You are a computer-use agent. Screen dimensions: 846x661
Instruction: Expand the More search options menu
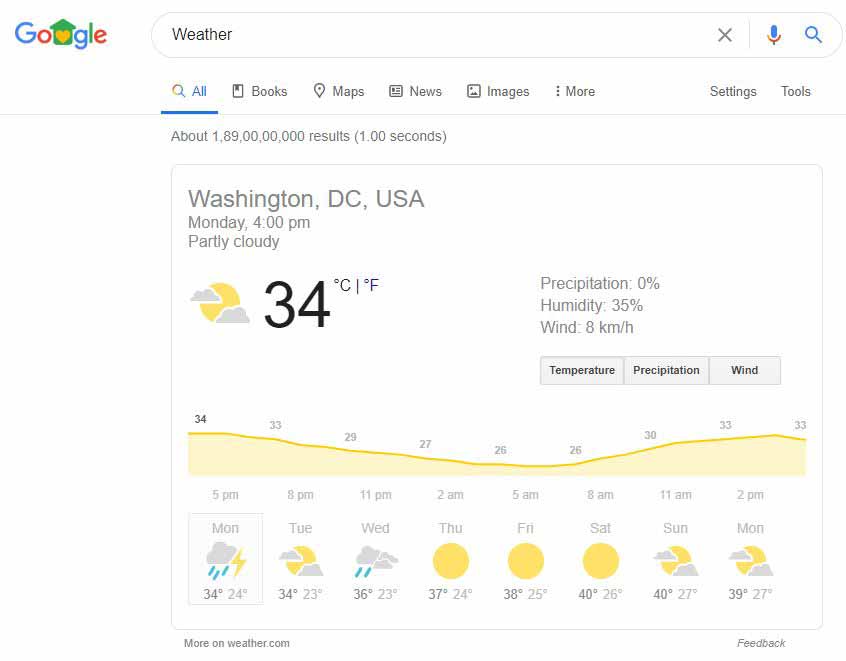(x=575, y=91)
